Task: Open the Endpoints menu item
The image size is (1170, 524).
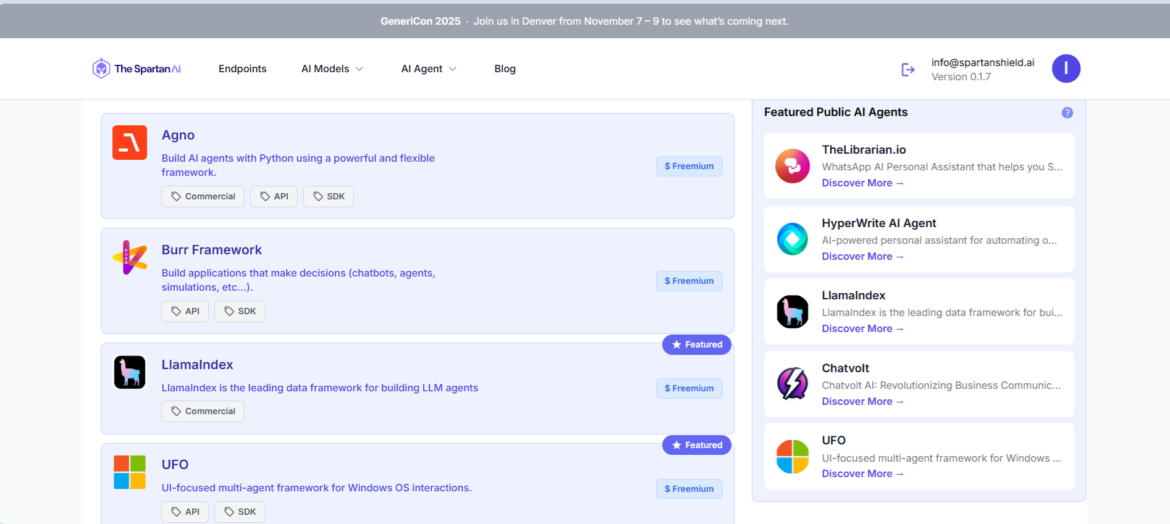Action: (x=242, y=69)
